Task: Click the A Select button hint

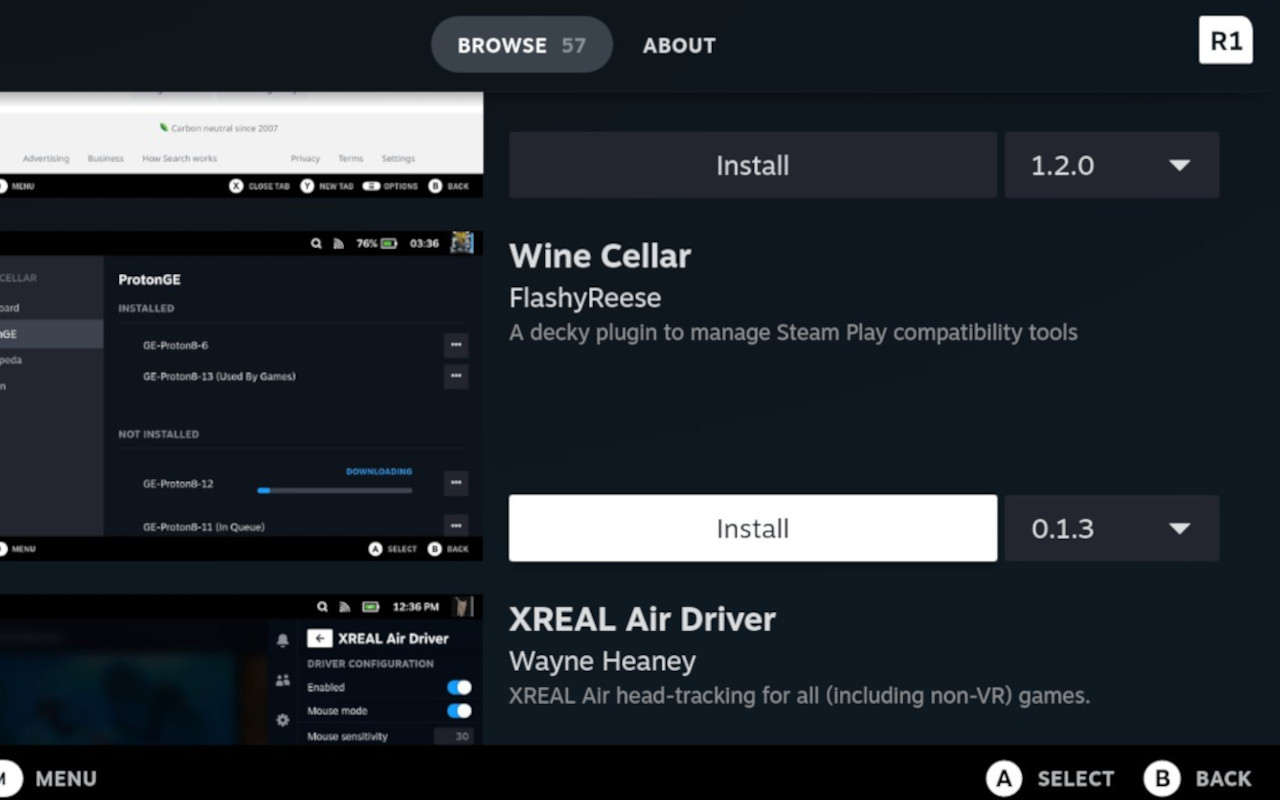Action: coord(1050,779)
